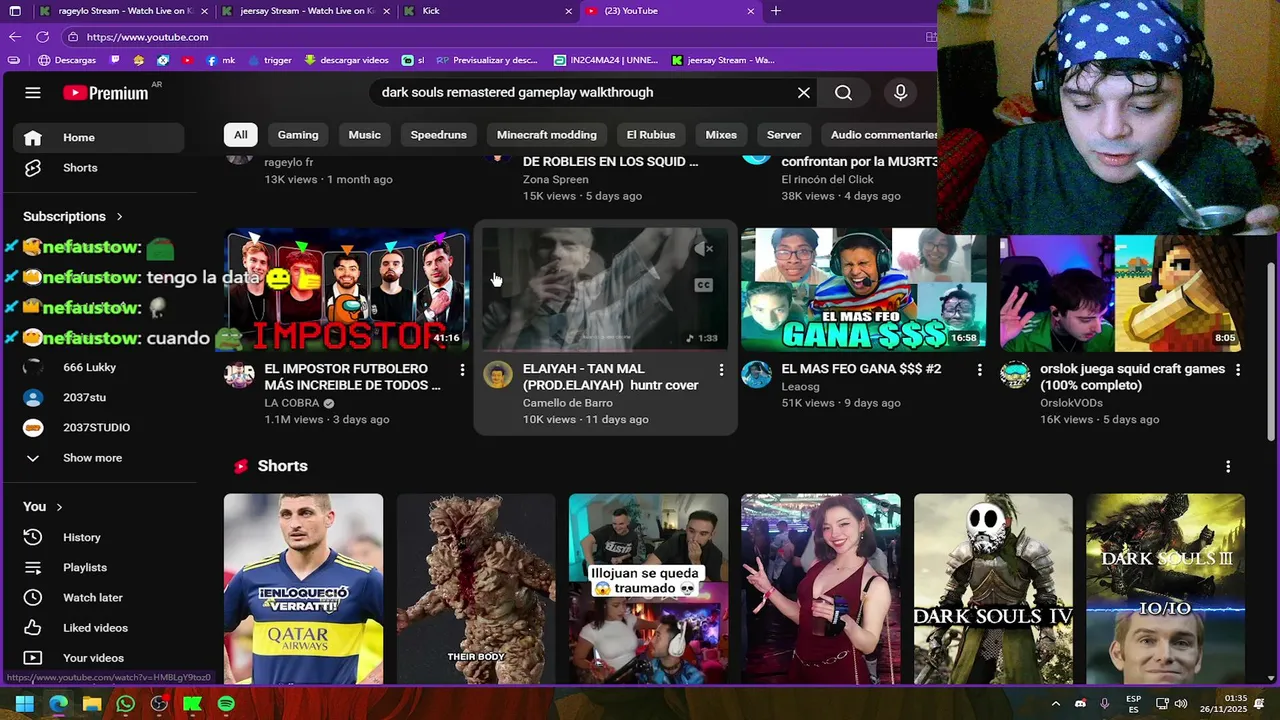
Task: Open Descargas bookmark in bookmarks bar
Action: tap(67, 60)
